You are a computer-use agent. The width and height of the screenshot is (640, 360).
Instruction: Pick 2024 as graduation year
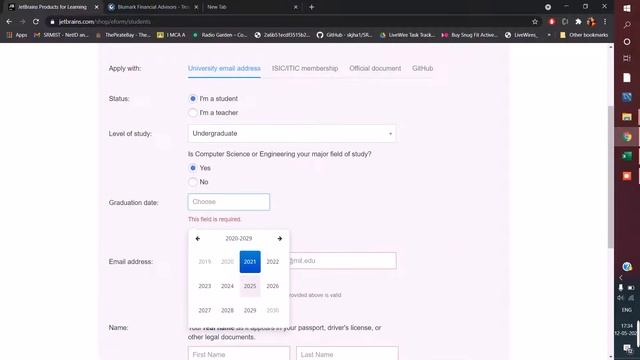click(x=227, y=286)
